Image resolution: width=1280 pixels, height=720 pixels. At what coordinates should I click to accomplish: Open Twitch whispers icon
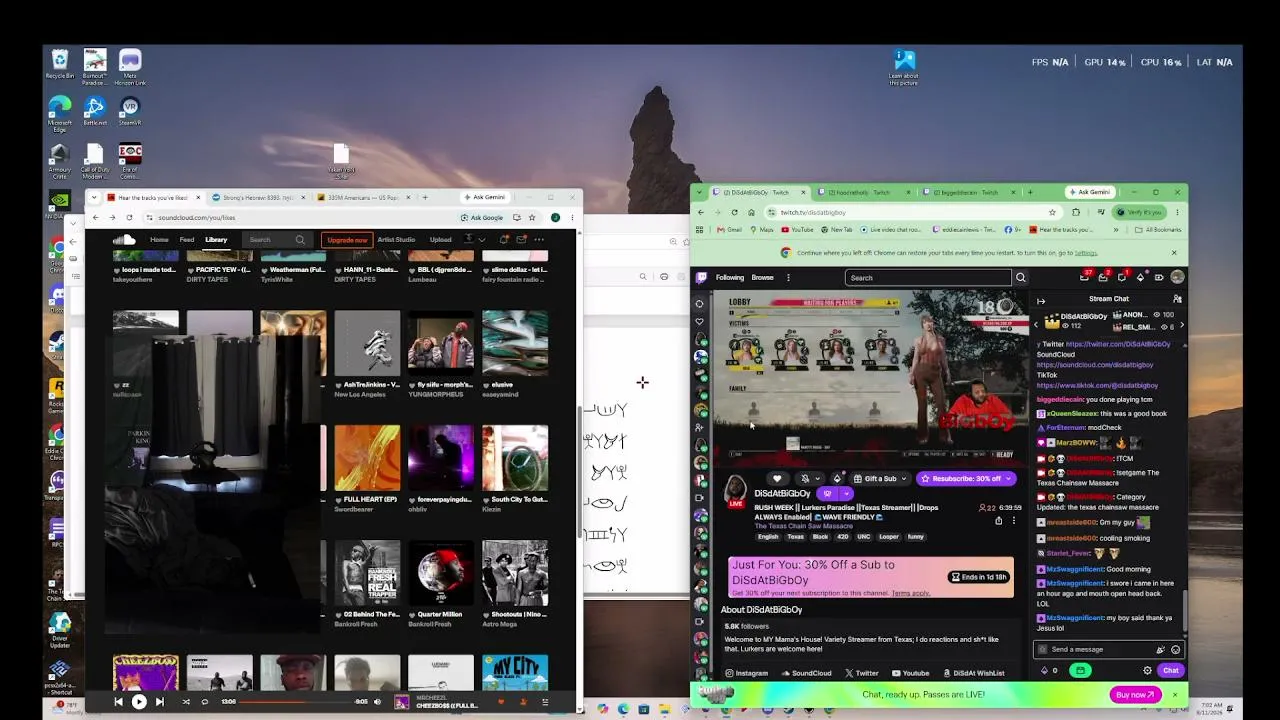click(x=1122, y=277)
